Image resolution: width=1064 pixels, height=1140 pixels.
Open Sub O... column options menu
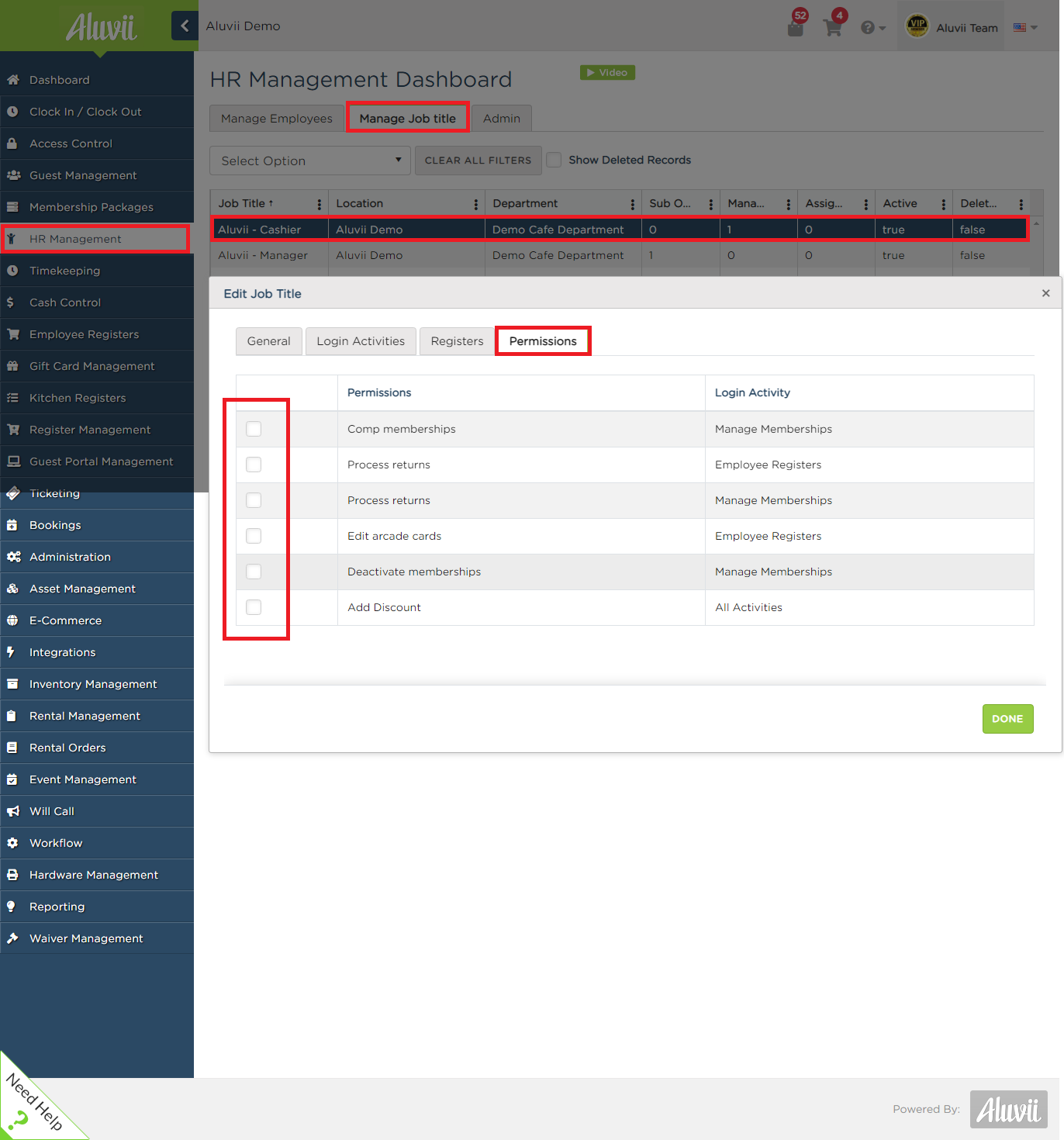[711, 204]
